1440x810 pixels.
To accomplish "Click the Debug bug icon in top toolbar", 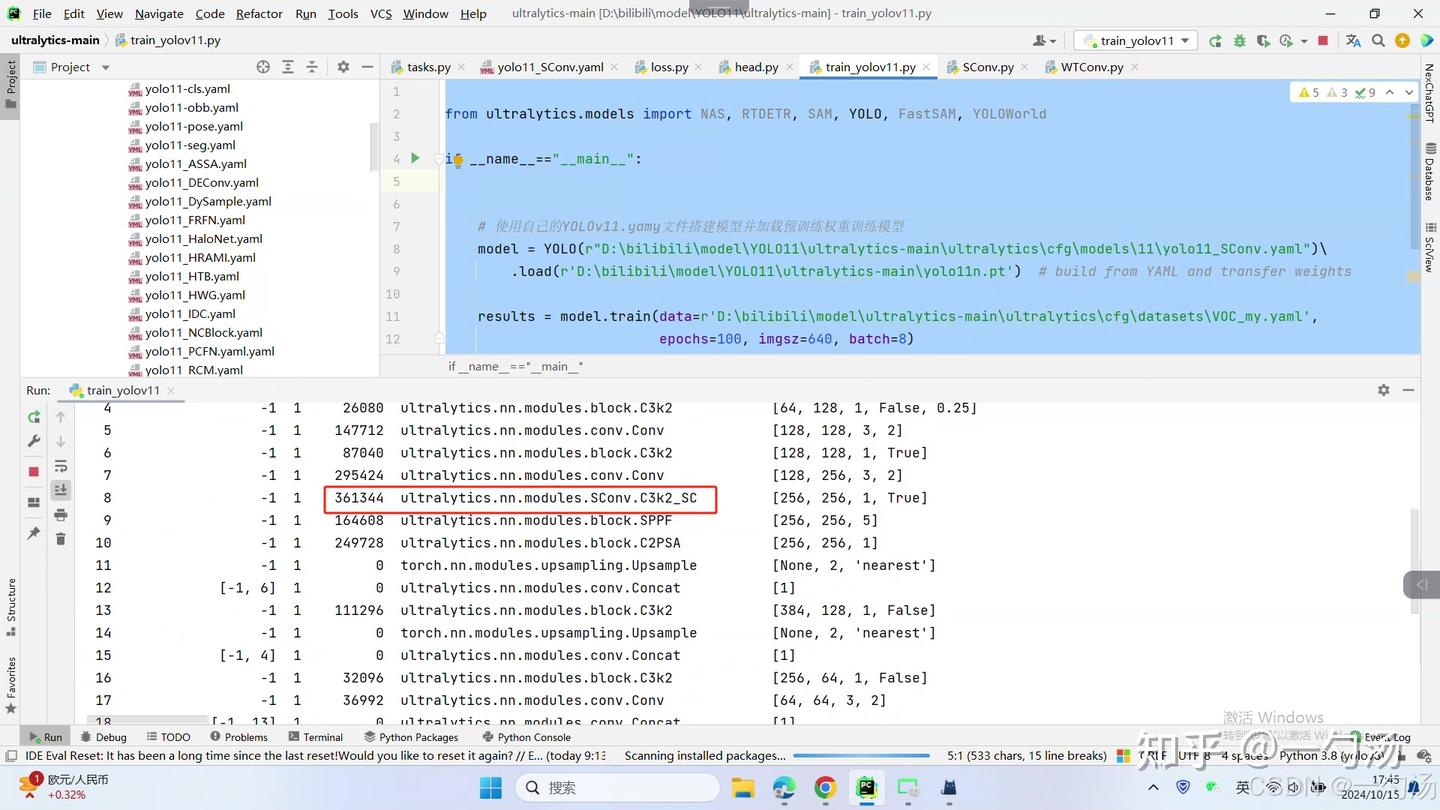I will tap(1240, 41).
